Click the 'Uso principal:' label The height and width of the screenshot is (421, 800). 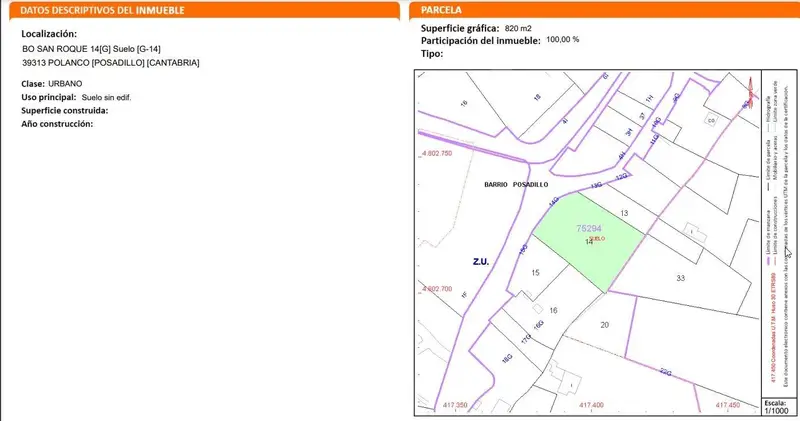(x=48, y=97)
